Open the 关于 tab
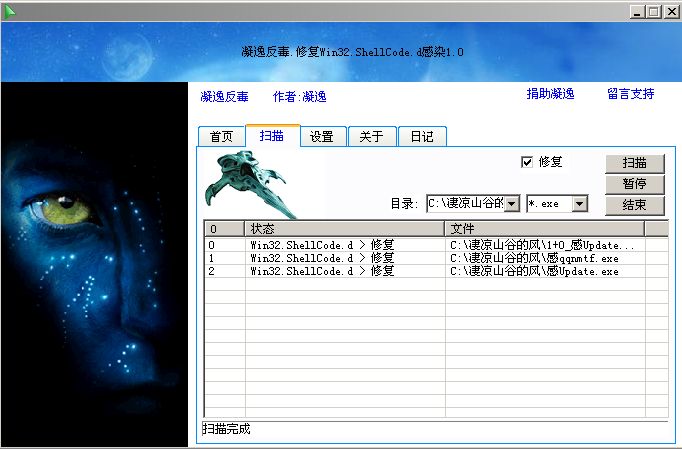Screen dimensions: 682x449 (x=372, y=137)
